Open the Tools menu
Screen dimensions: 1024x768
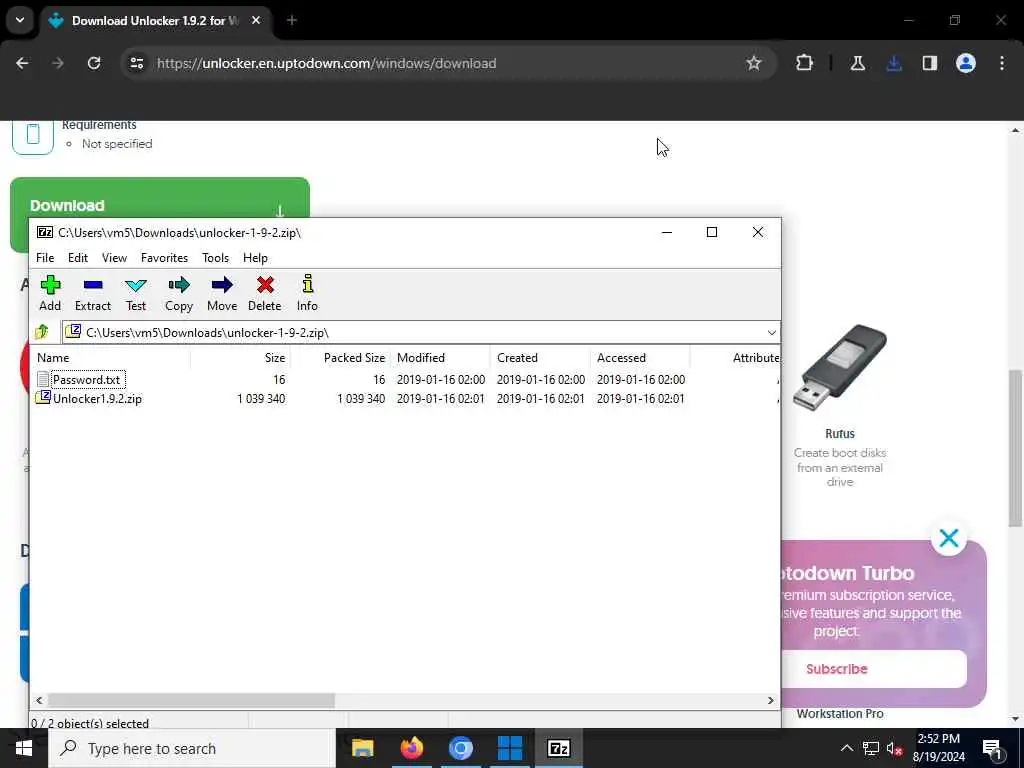point(216,258)
